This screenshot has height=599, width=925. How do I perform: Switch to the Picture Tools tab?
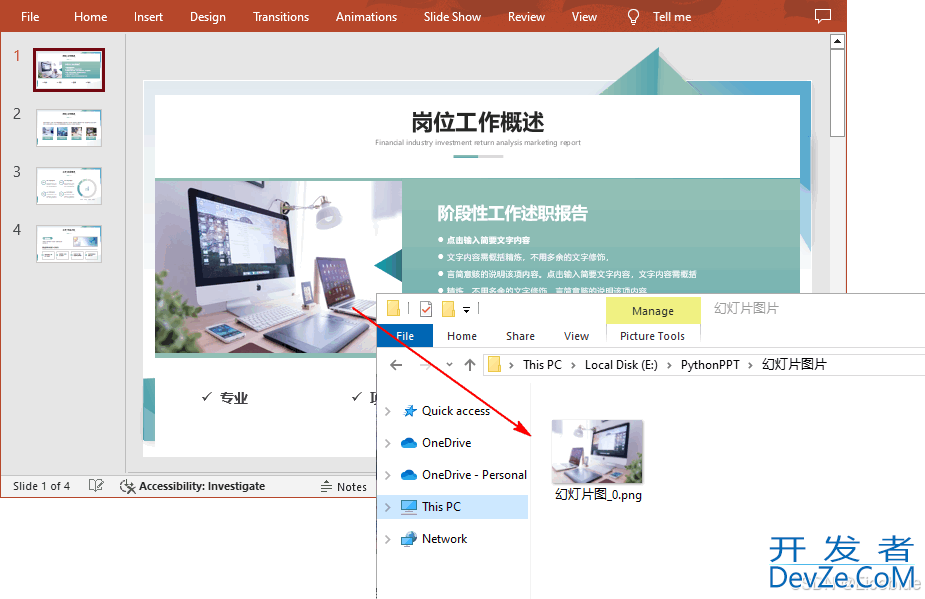click(x=652, y=336)
